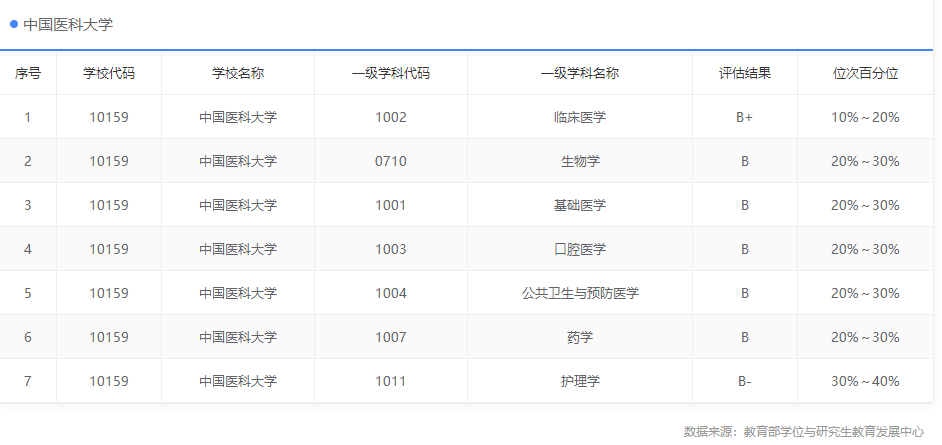Click 中国医科大学 in the 临床医学 row
The width and height of the screenshot is (942, 445).
[238, 117]
